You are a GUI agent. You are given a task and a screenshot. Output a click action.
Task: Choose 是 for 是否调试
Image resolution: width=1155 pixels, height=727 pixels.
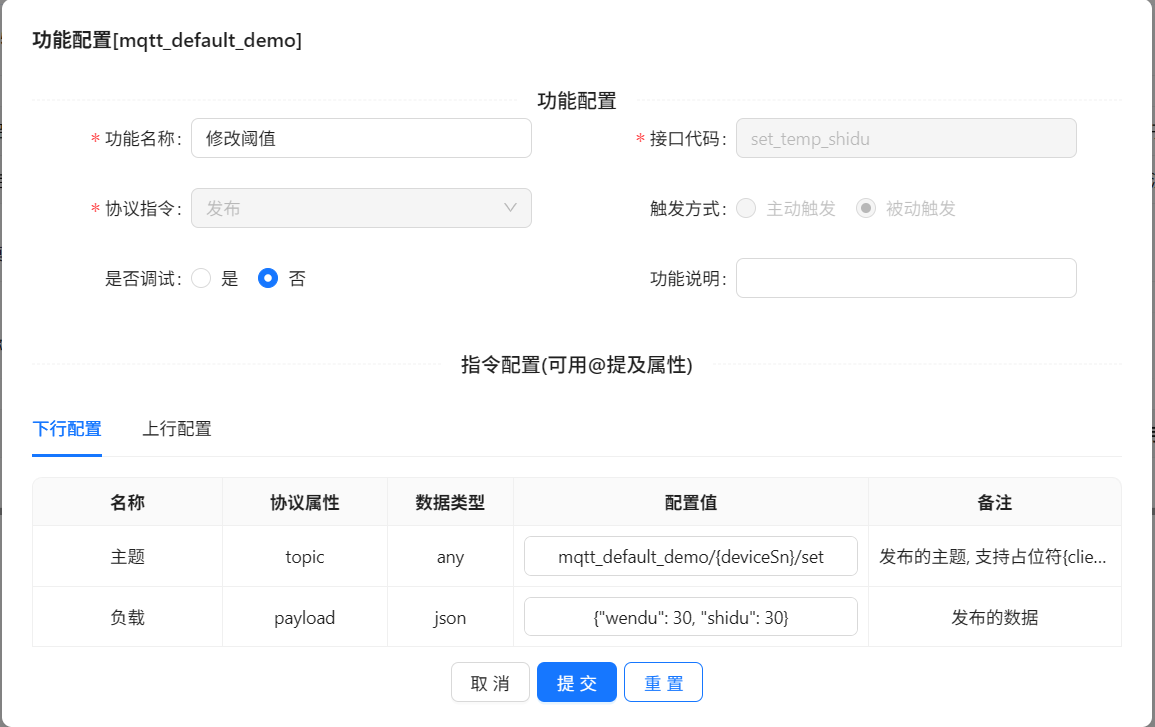pos(201,279)
